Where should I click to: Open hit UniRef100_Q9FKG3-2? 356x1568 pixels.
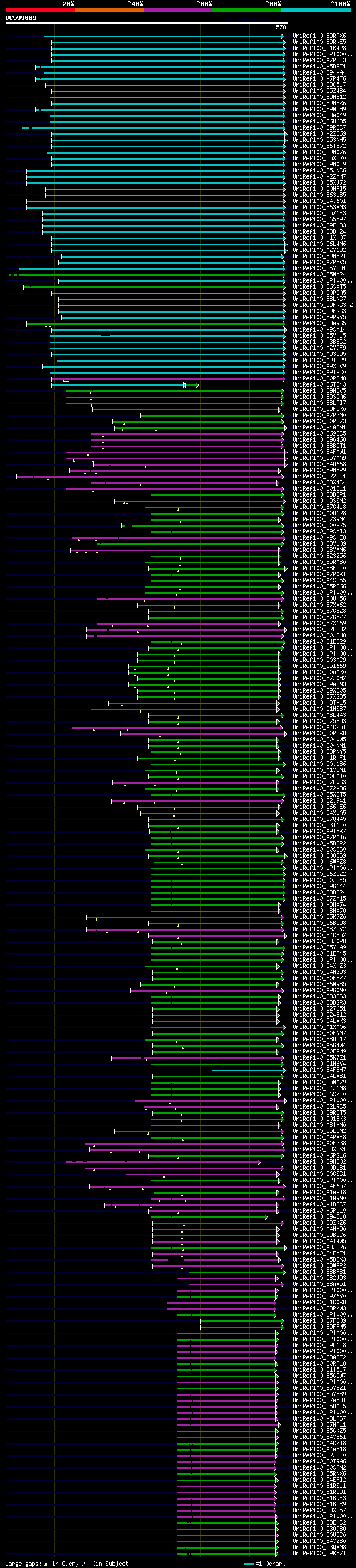[x=323, y=305]
